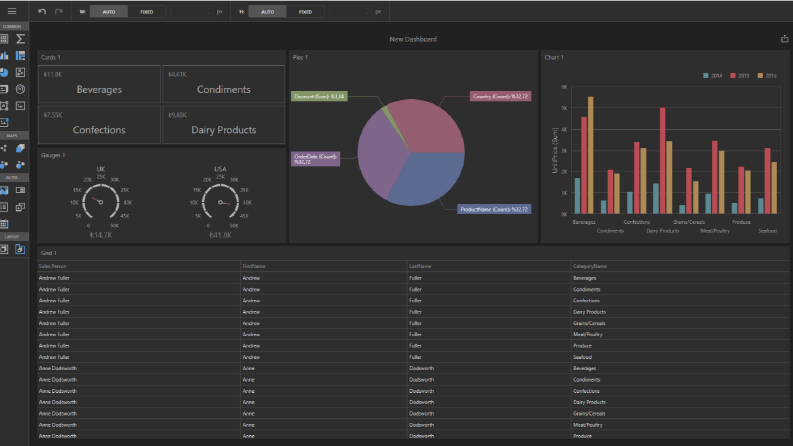This screenshot has height=446, width=793.
Task: Add a Grid item from toolbox
Action: (4, 39)
